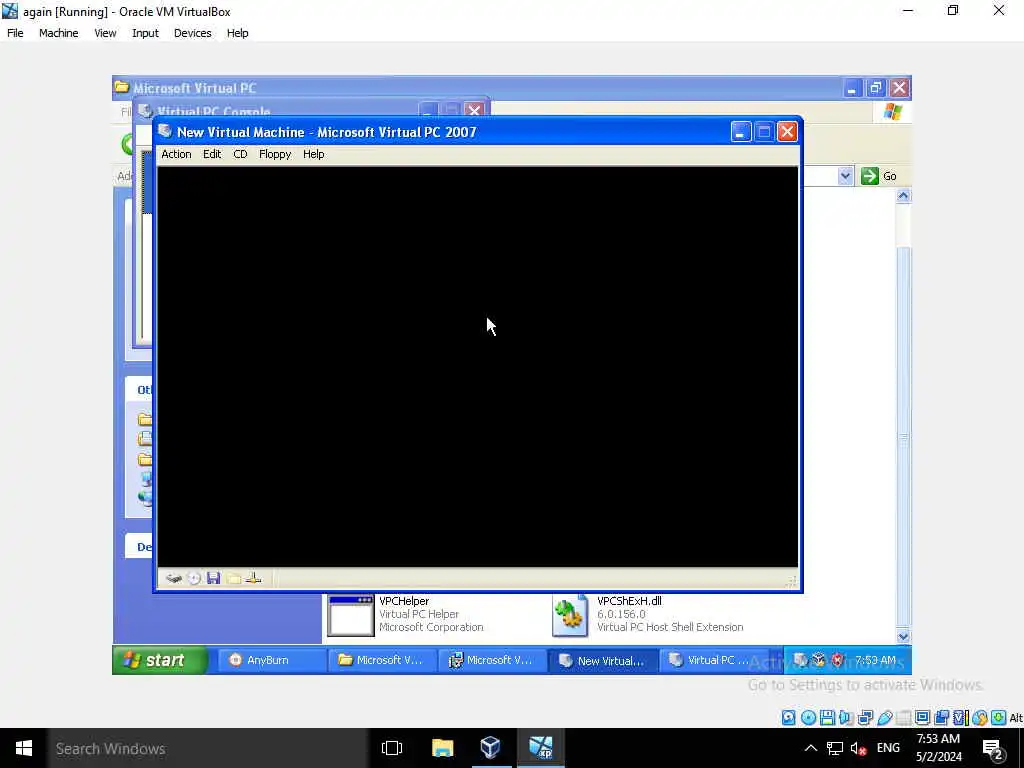Click VPCShExH.dll file name text
1024x768 pixels.
coord(629,601)
